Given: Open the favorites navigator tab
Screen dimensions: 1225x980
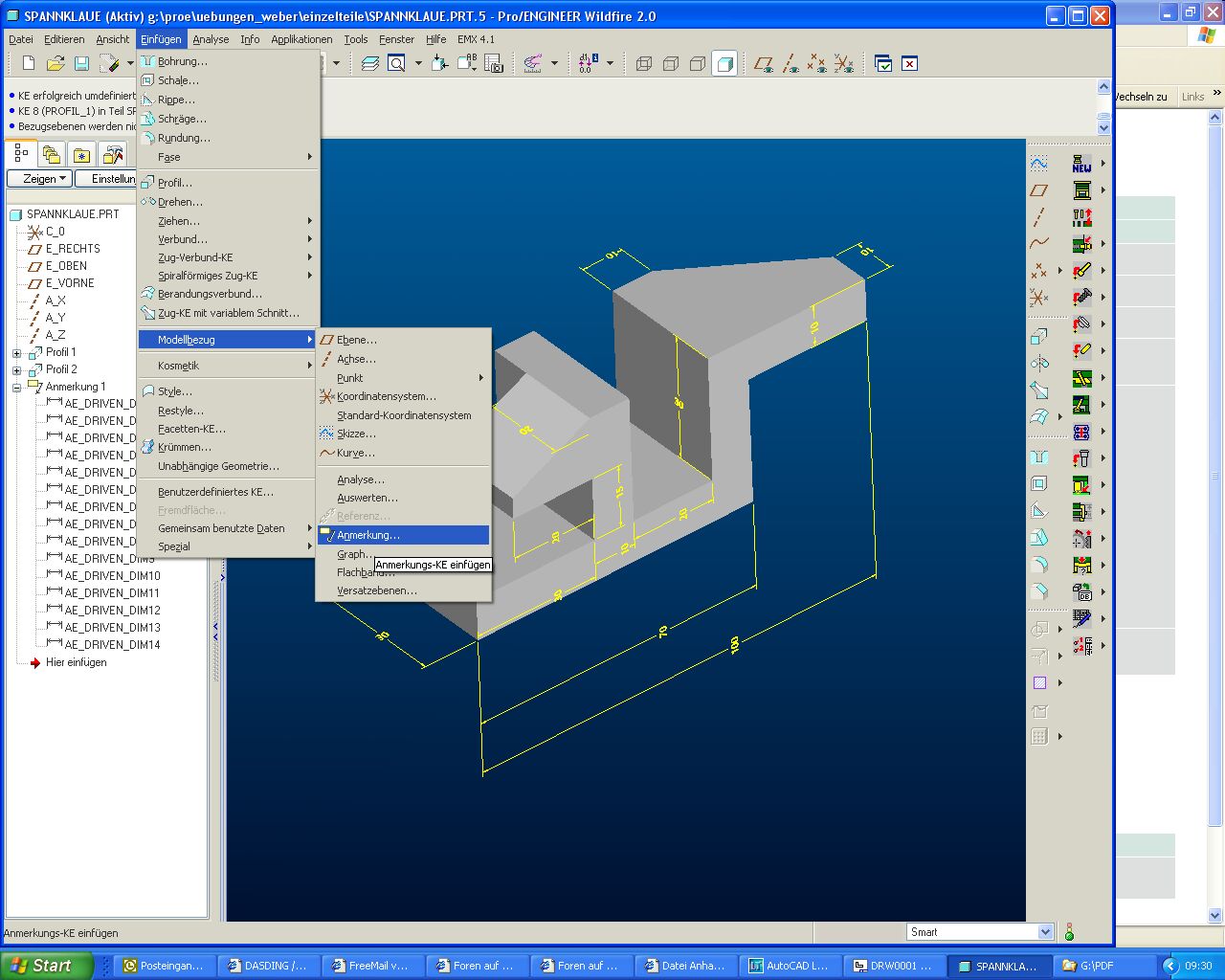Looking at the screenshot, I should [x=82, y=155].
